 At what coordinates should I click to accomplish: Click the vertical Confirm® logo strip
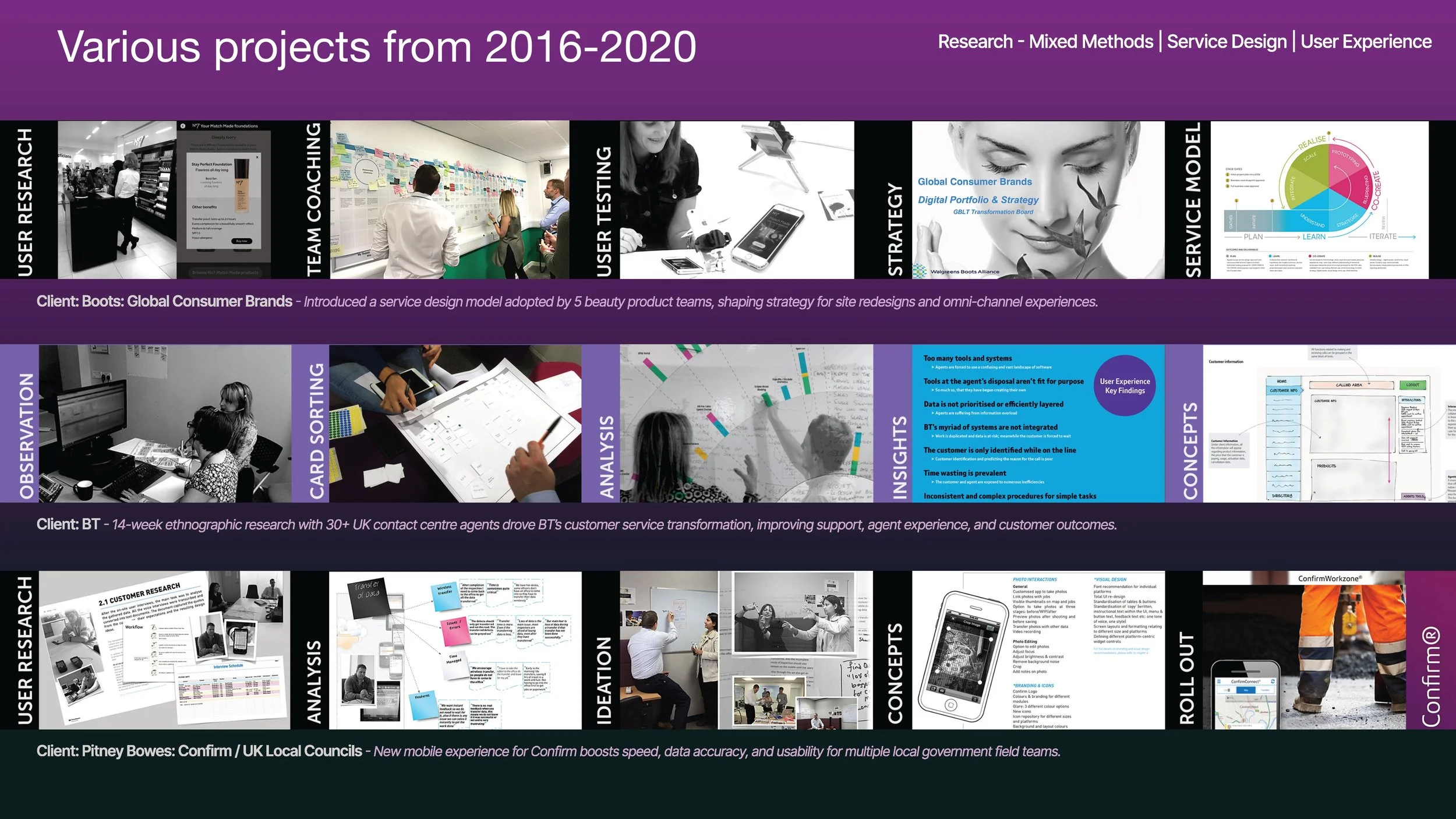click(x=1430, y=650)
